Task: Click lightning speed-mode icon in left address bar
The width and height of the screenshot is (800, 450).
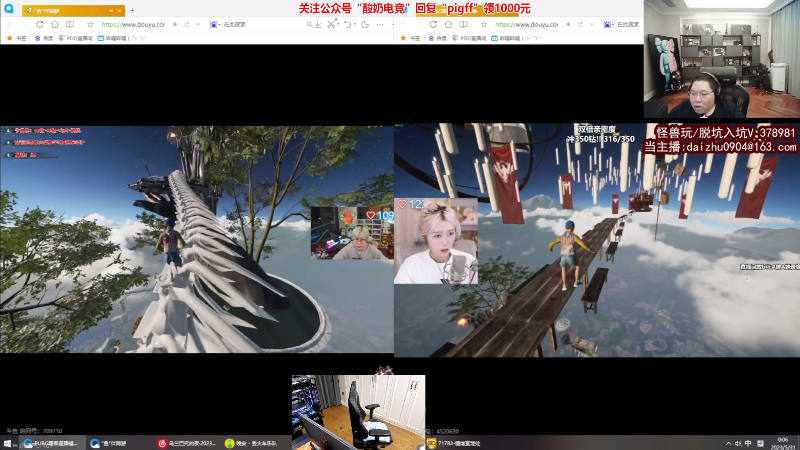Action: pos(175,24)
